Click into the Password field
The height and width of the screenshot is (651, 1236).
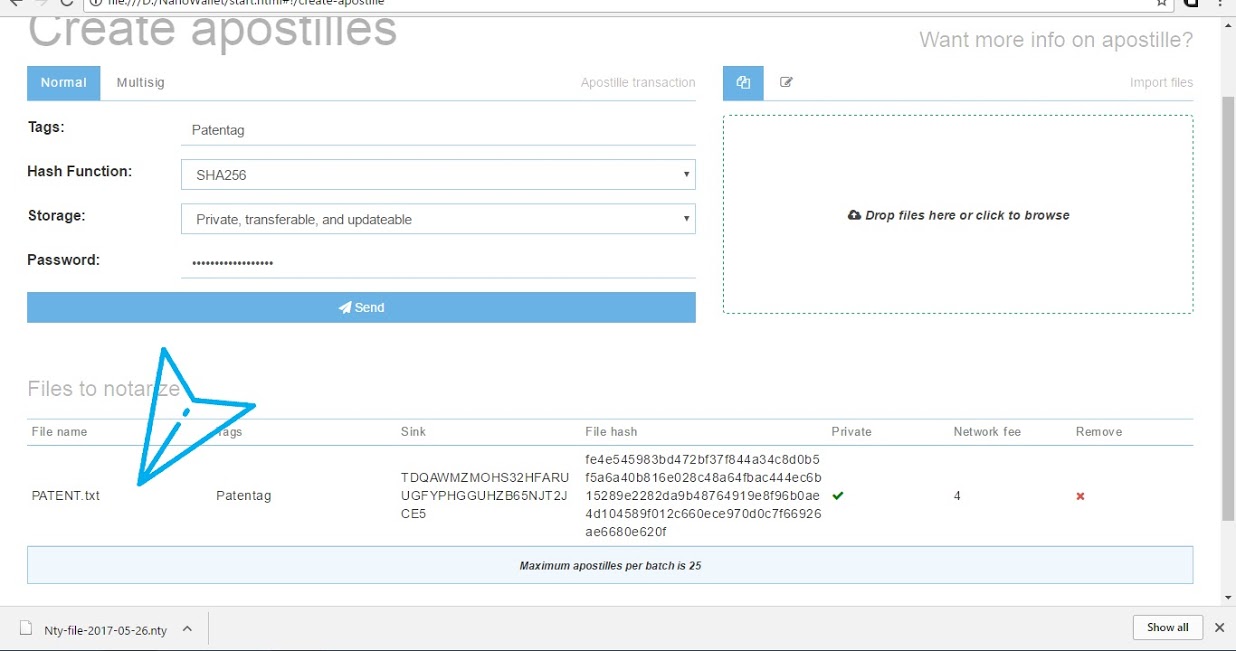coord(438,263)
